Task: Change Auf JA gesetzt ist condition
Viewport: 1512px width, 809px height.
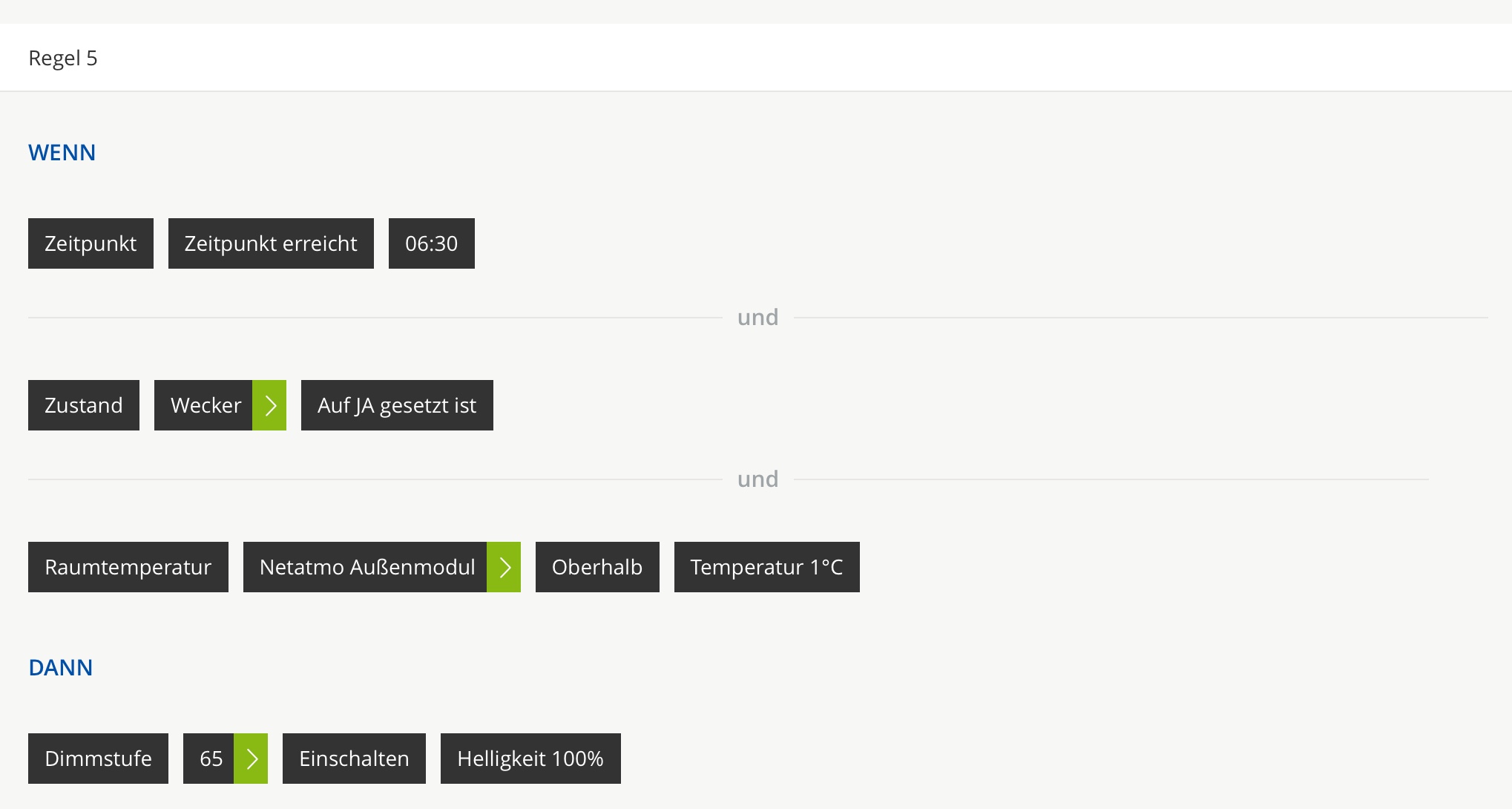Action: pyautogui.click(x=397, y=405)
